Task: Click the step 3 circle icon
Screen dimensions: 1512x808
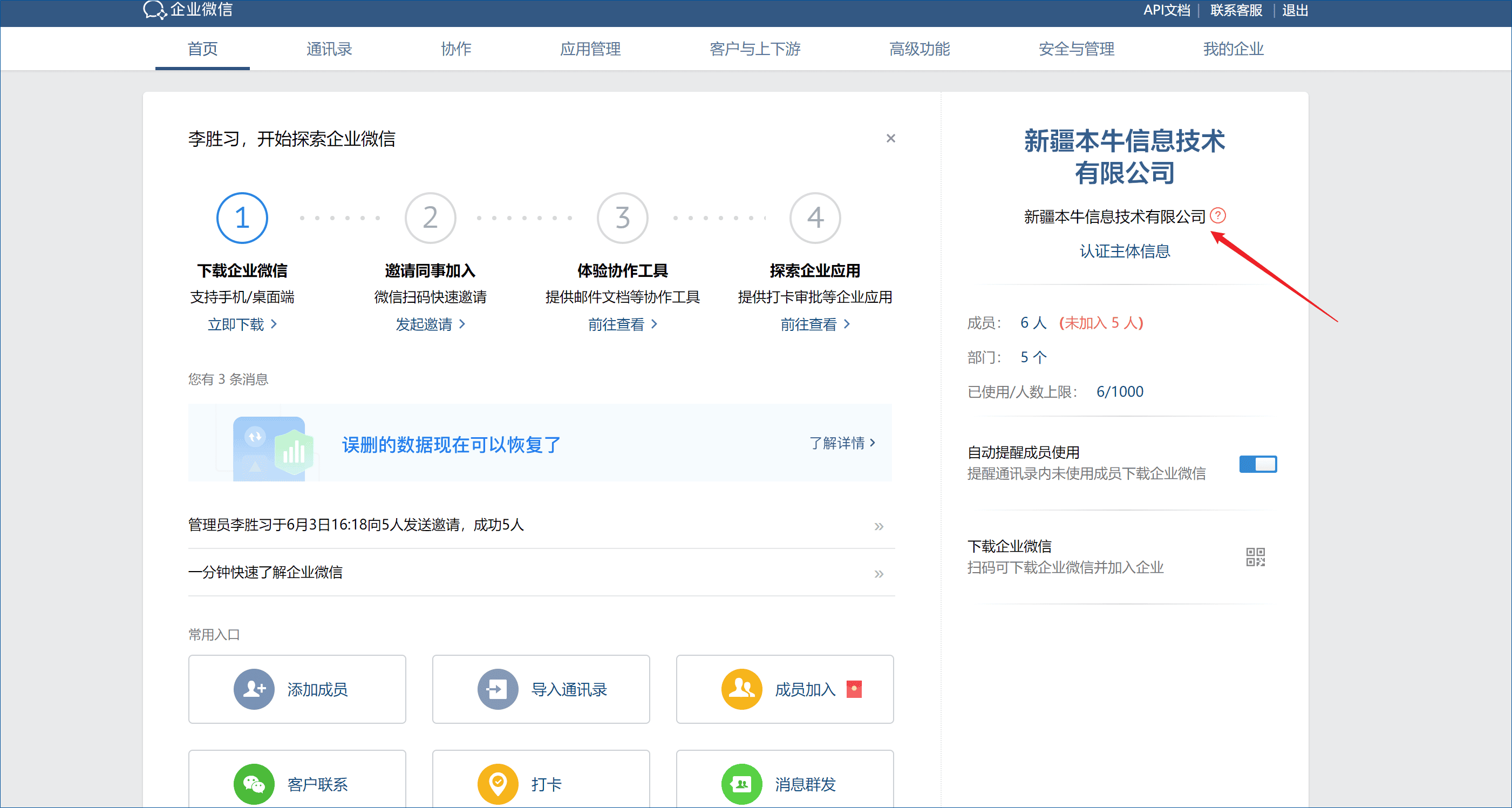Action: (x=622, y=218)
